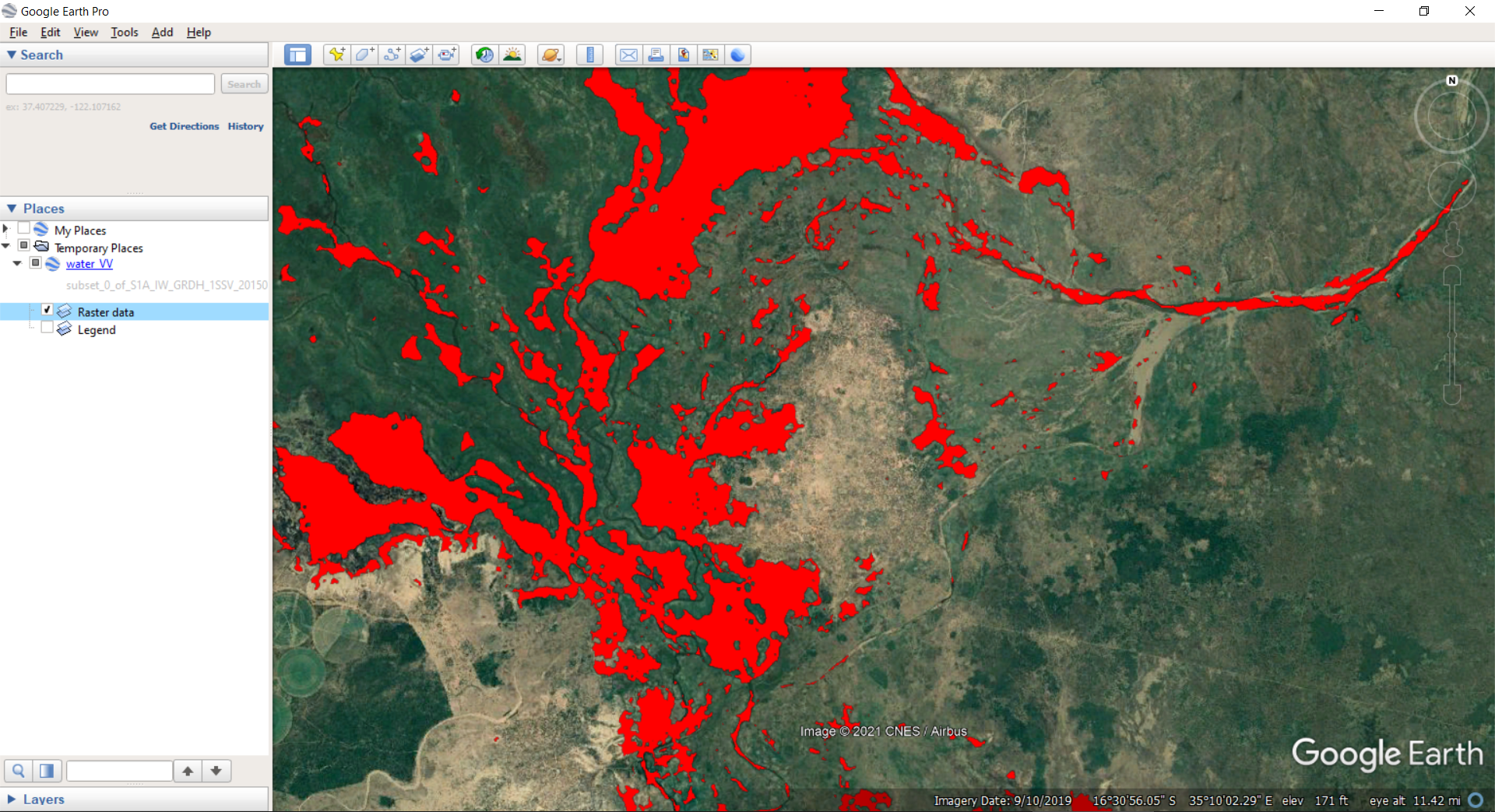Click the streaming status circle in status bar
The width and height of the screenshot is (1495, 812).
1476,800
